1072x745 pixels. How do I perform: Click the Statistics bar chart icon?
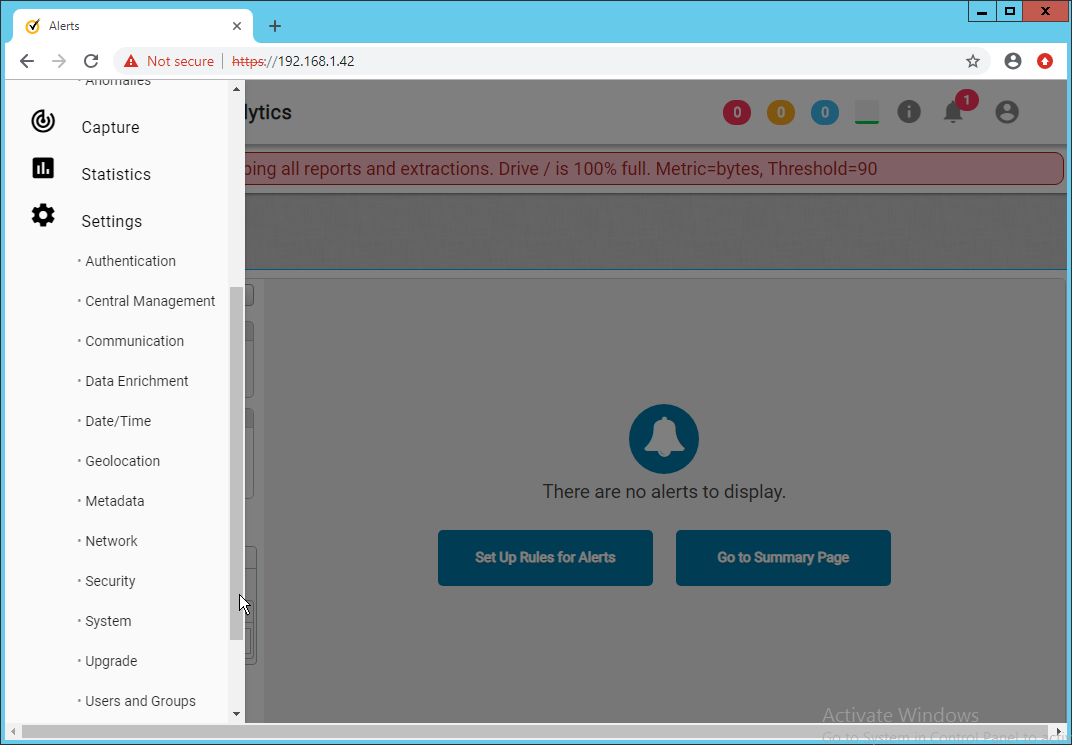(43, 168)
